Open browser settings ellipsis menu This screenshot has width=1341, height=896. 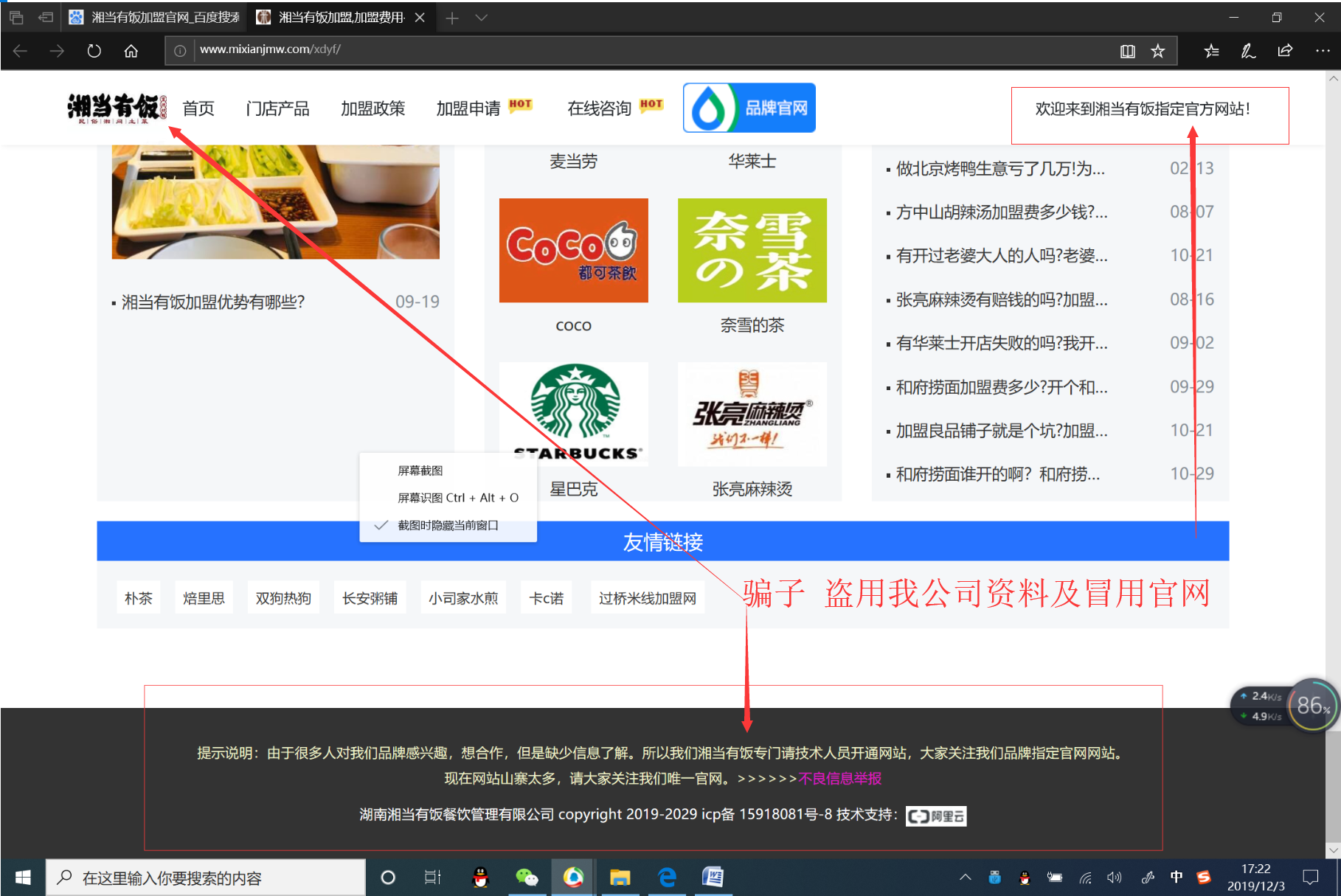point(1322,51)
